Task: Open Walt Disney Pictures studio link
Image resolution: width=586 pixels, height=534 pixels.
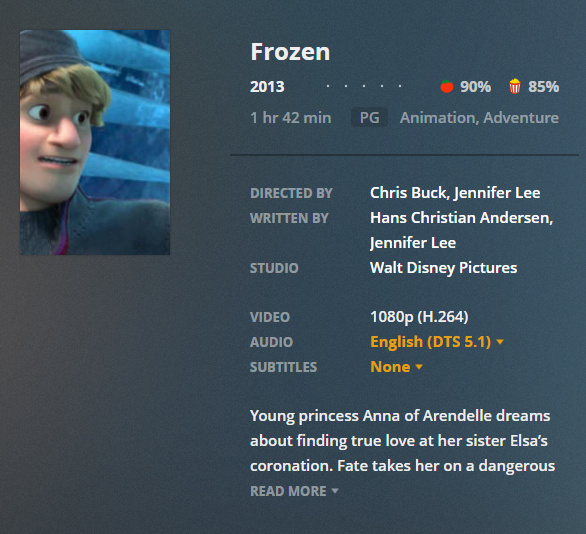Action: click(x=444, y=268)
